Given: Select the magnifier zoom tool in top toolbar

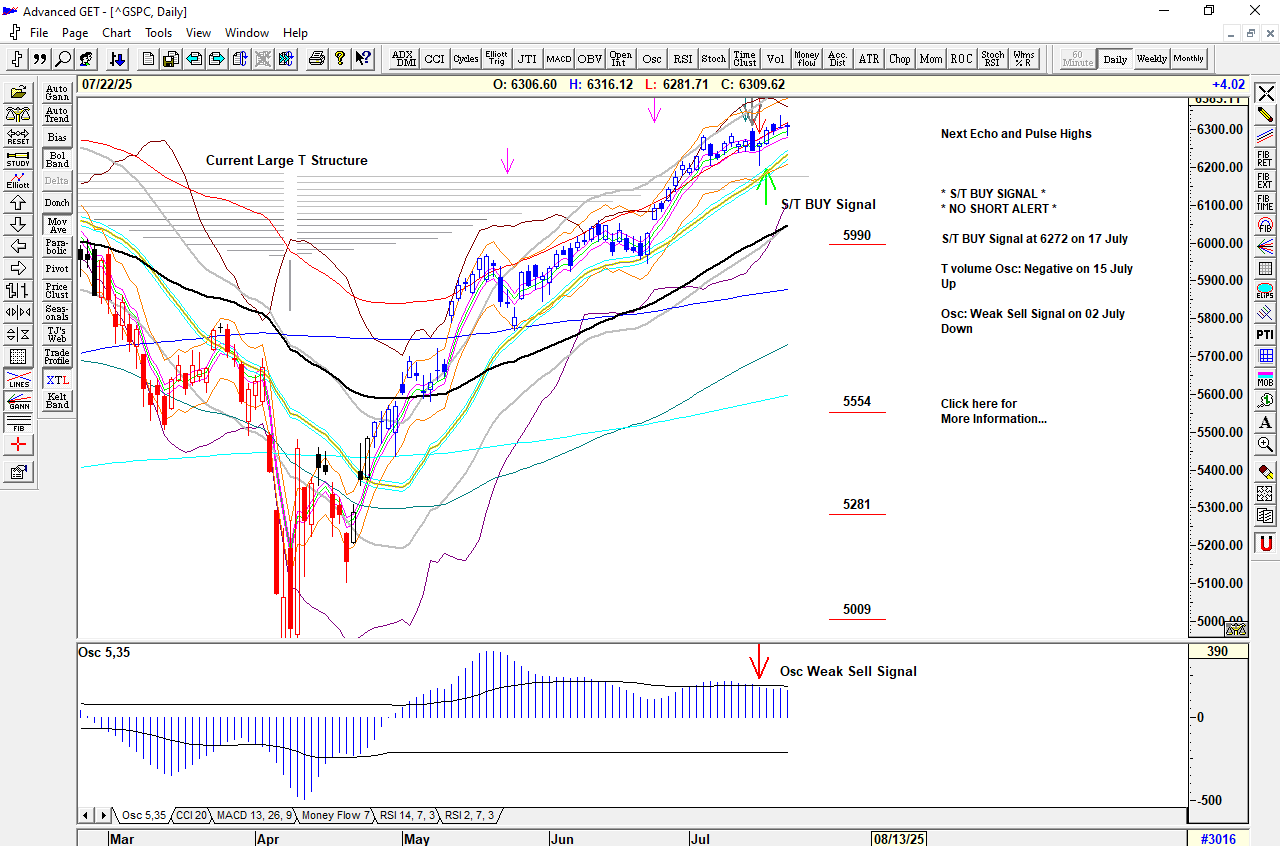Looking at the screenshot, I should point(63,59).
